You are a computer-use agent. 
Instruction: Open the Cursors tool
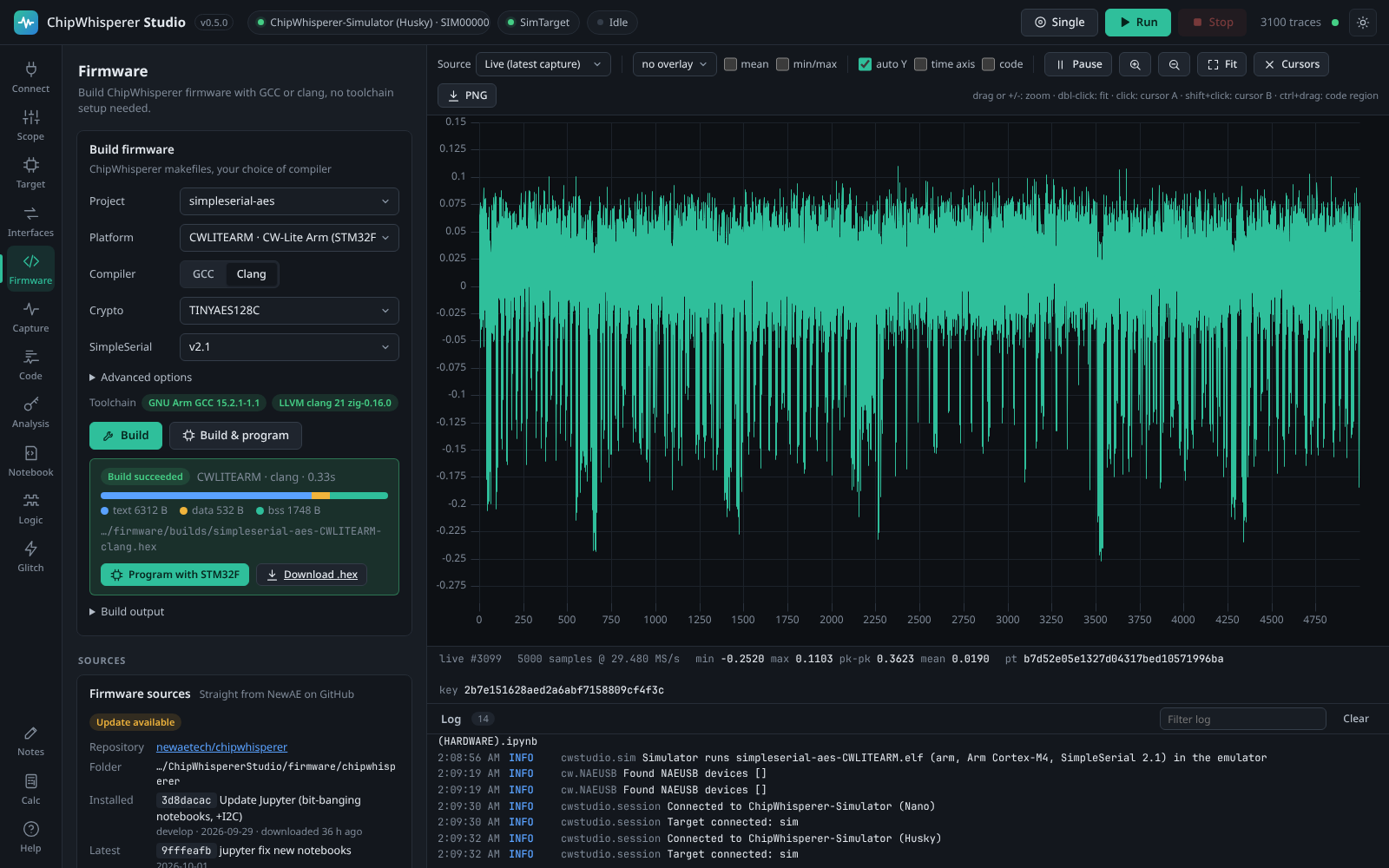pos(1291,64)
